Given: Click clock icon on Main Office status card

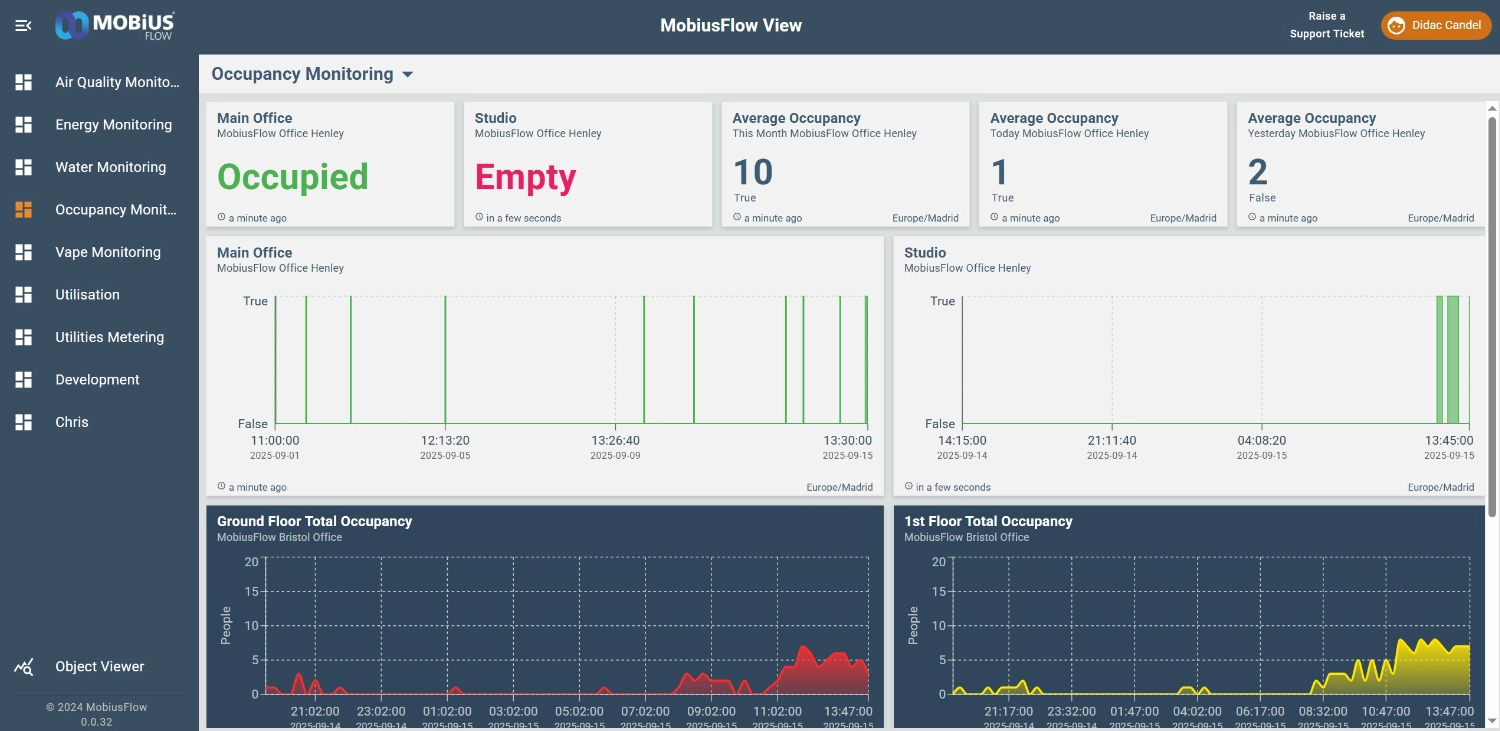Looking at the screenshot, I should 222,217.
